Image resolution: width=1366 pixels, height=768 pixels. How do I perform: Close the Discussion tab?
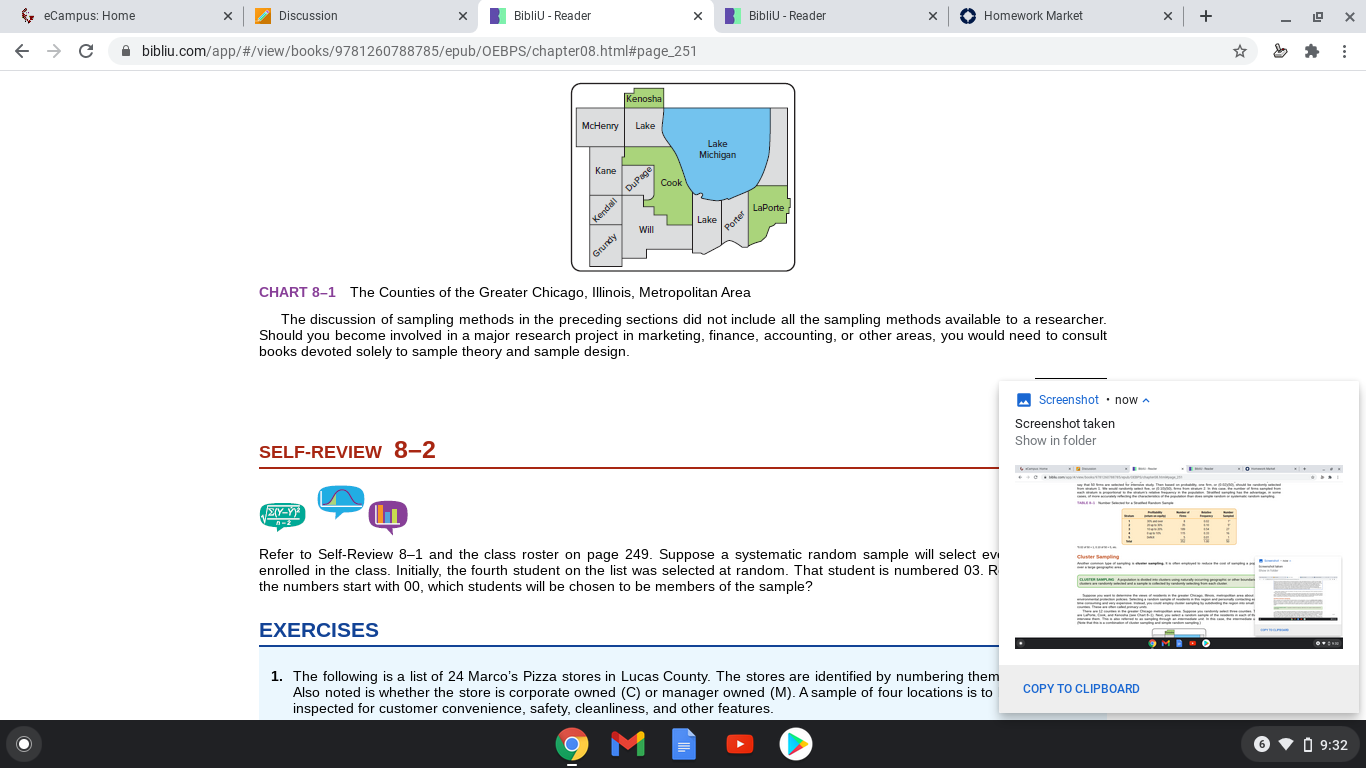462,16
